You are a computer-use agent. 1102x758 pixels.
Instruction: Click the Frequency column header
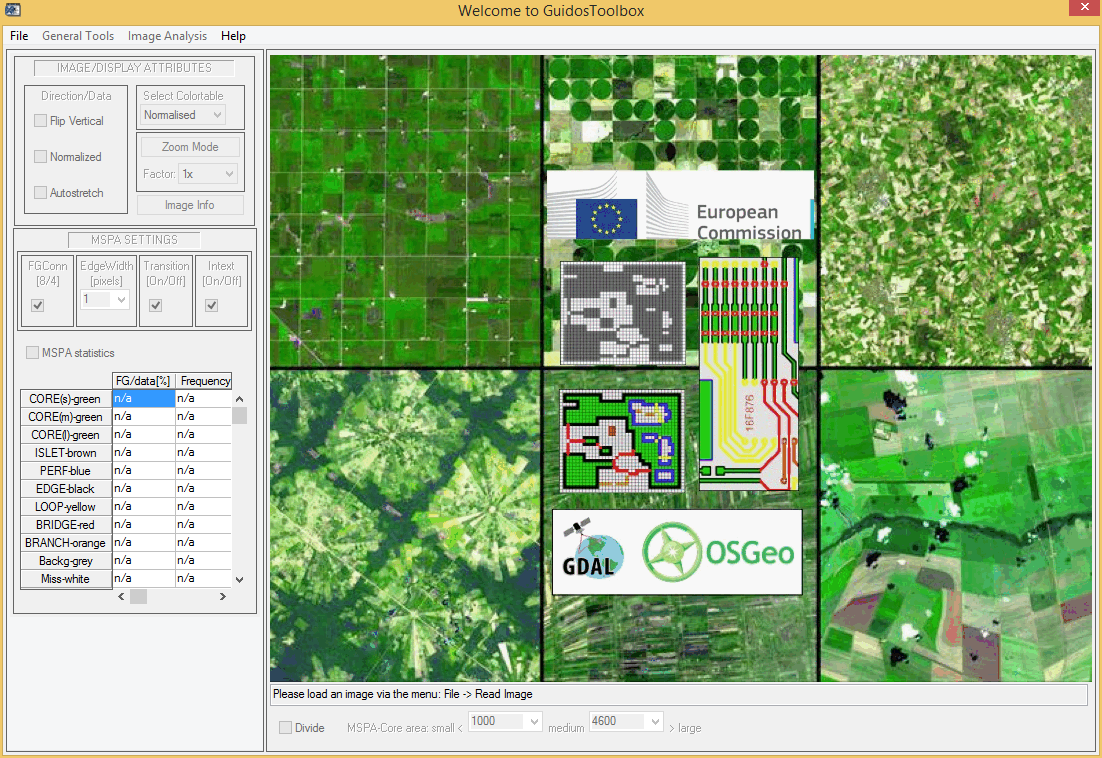point(204,381)
